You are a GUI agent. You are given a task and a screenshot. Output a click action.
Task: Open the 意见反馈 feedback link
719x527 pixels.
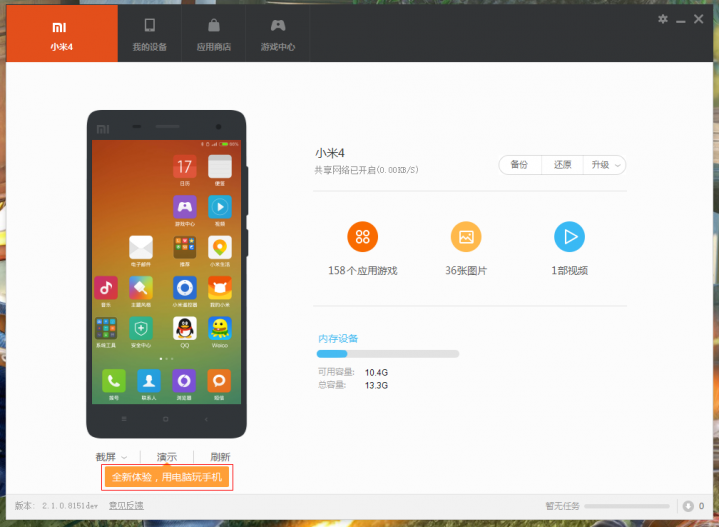coord(126,506)
